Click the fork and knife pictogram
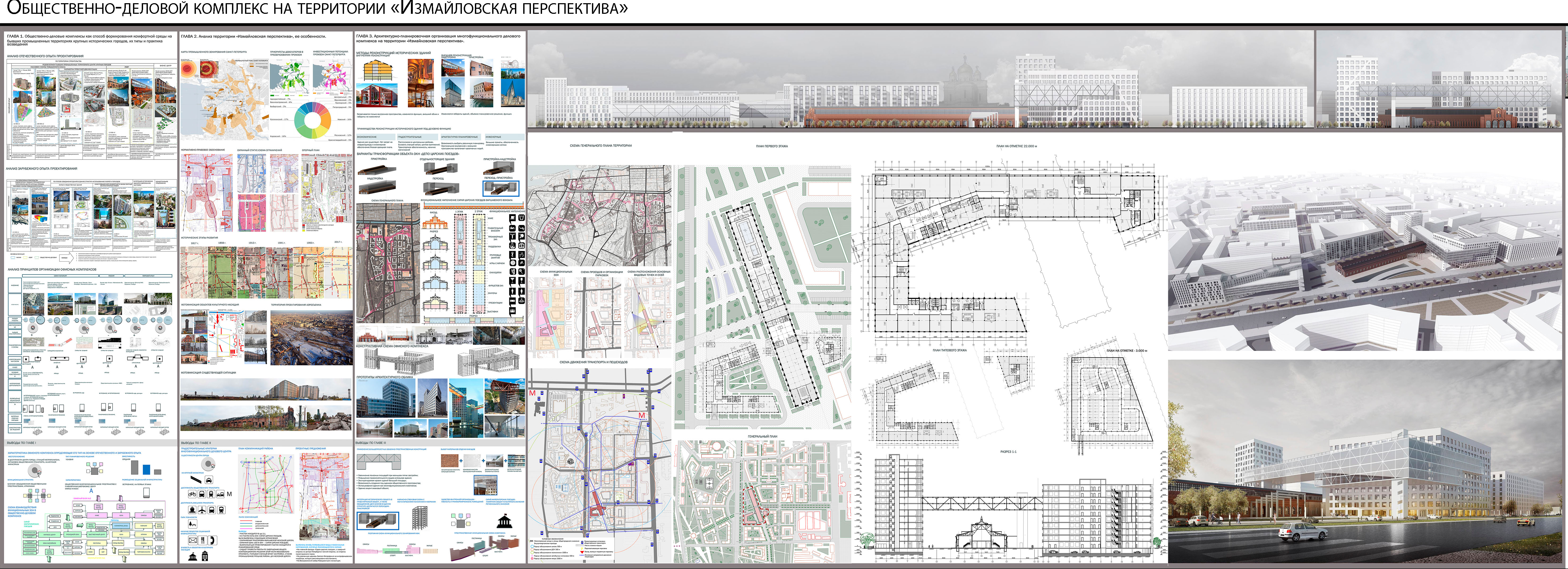The width and height of the screenshot is (1568, 569). click(203, 540)
